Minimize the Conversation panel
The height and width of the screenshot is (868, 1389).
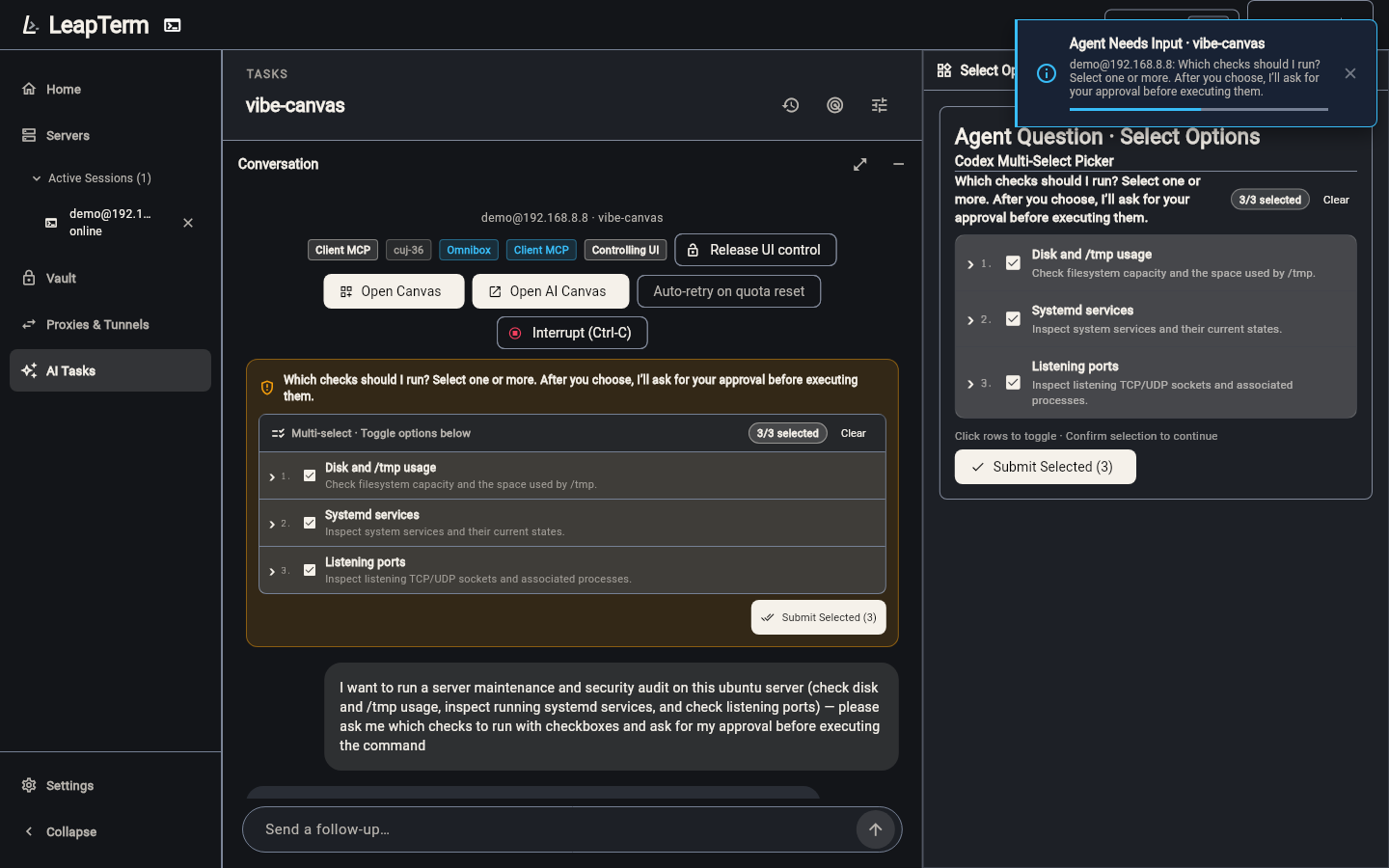pyautogui.click(x=899, y=165)
